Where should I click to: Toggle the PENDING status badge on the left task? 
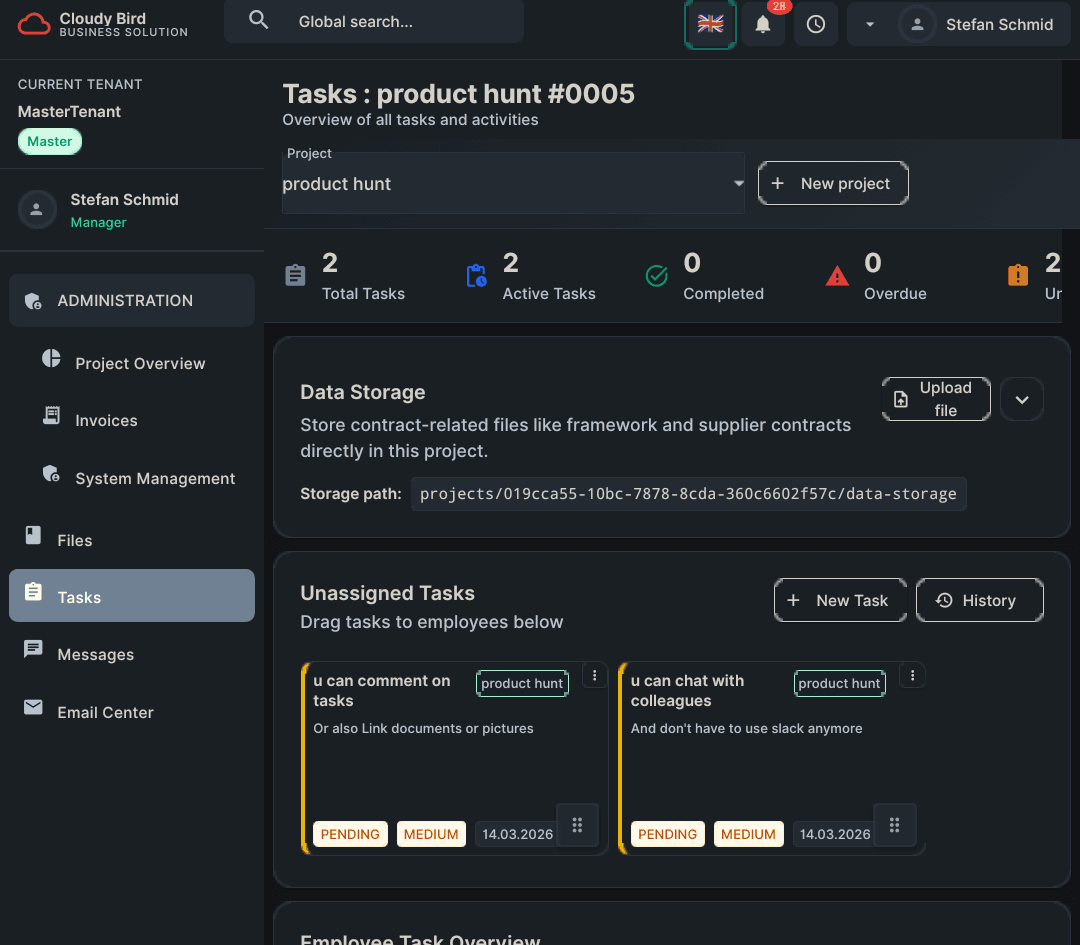pos(350,834)
